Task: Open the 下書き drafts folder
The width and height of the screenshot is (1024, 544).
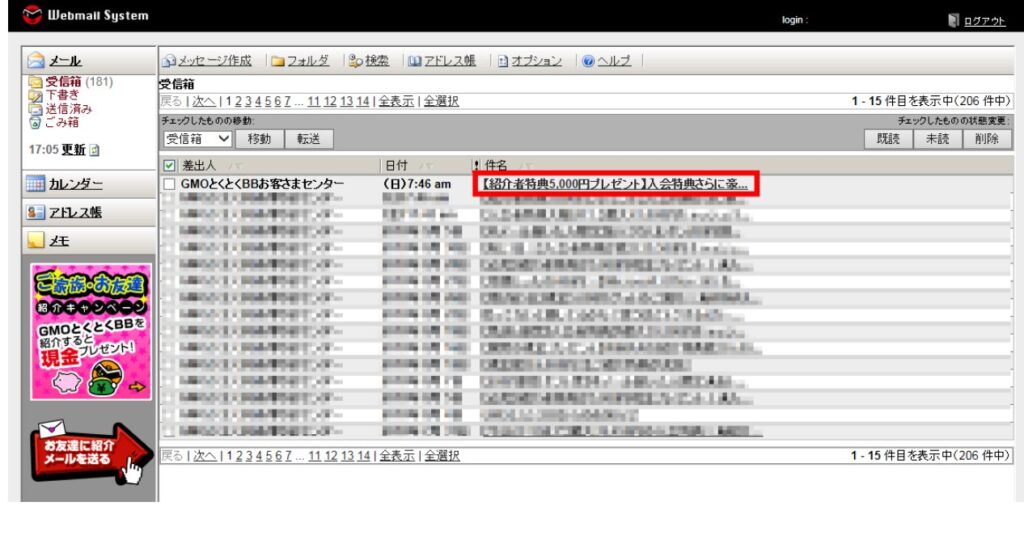Action: point(62,95)
